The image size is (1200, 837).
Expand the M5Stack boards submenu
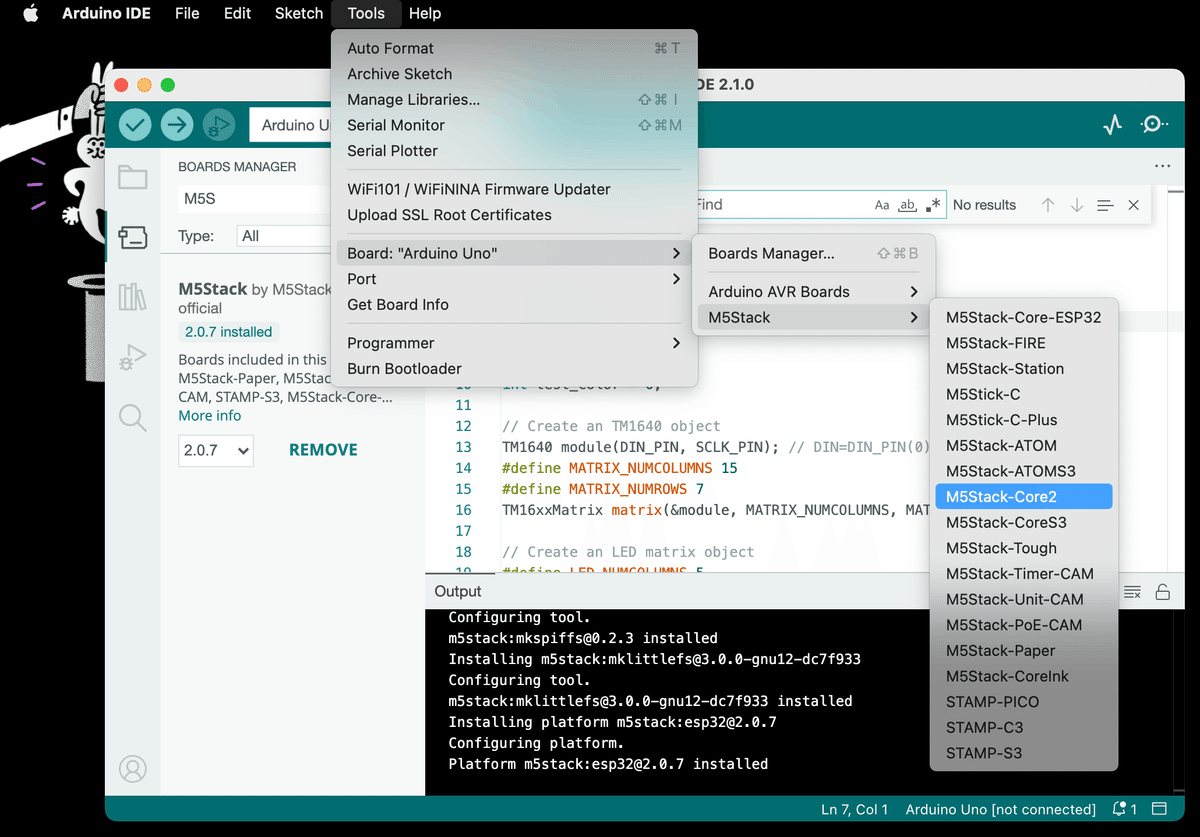coord(813,318)
